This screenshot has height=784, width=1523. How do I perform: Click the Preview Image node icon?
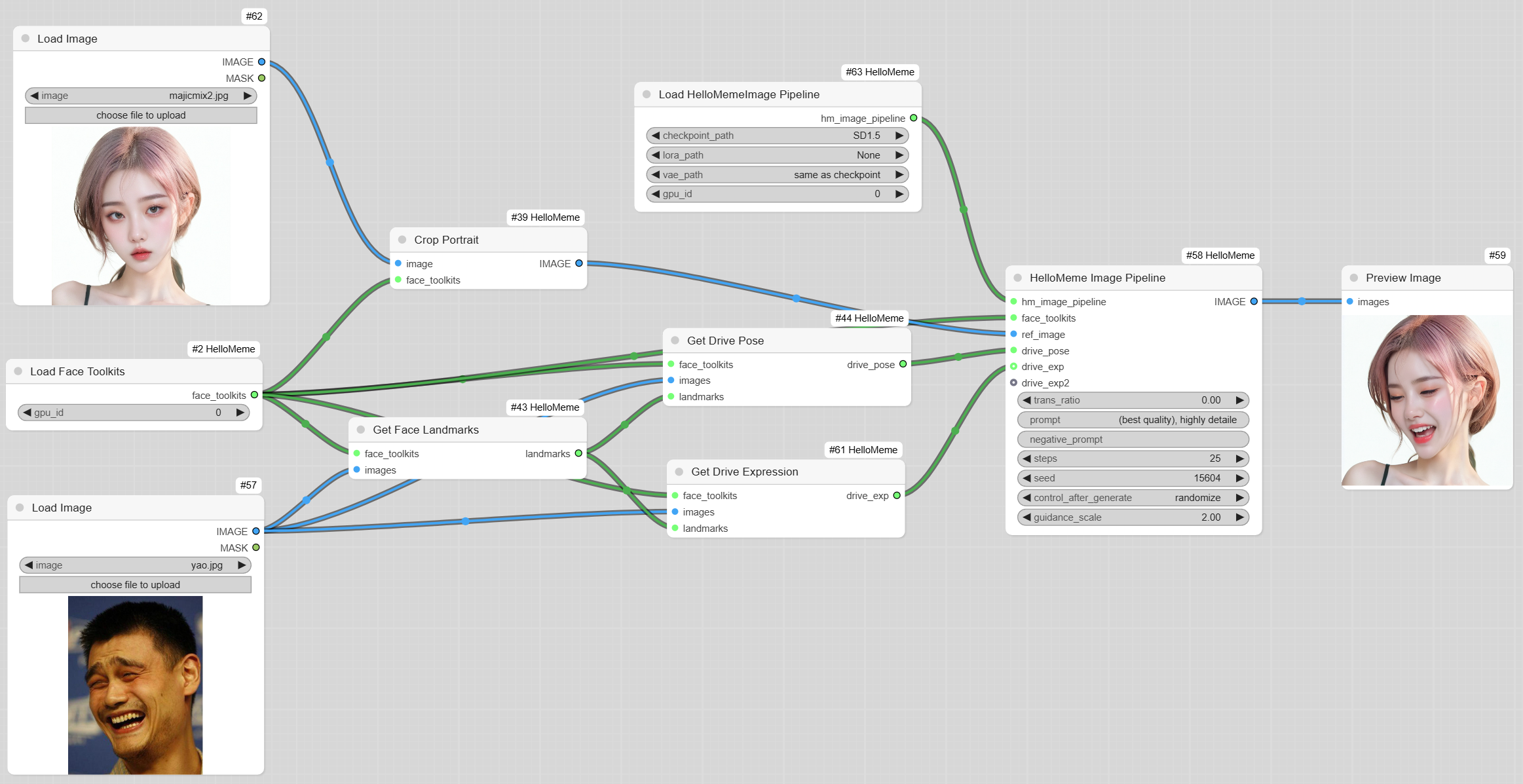coord(1355,277)
